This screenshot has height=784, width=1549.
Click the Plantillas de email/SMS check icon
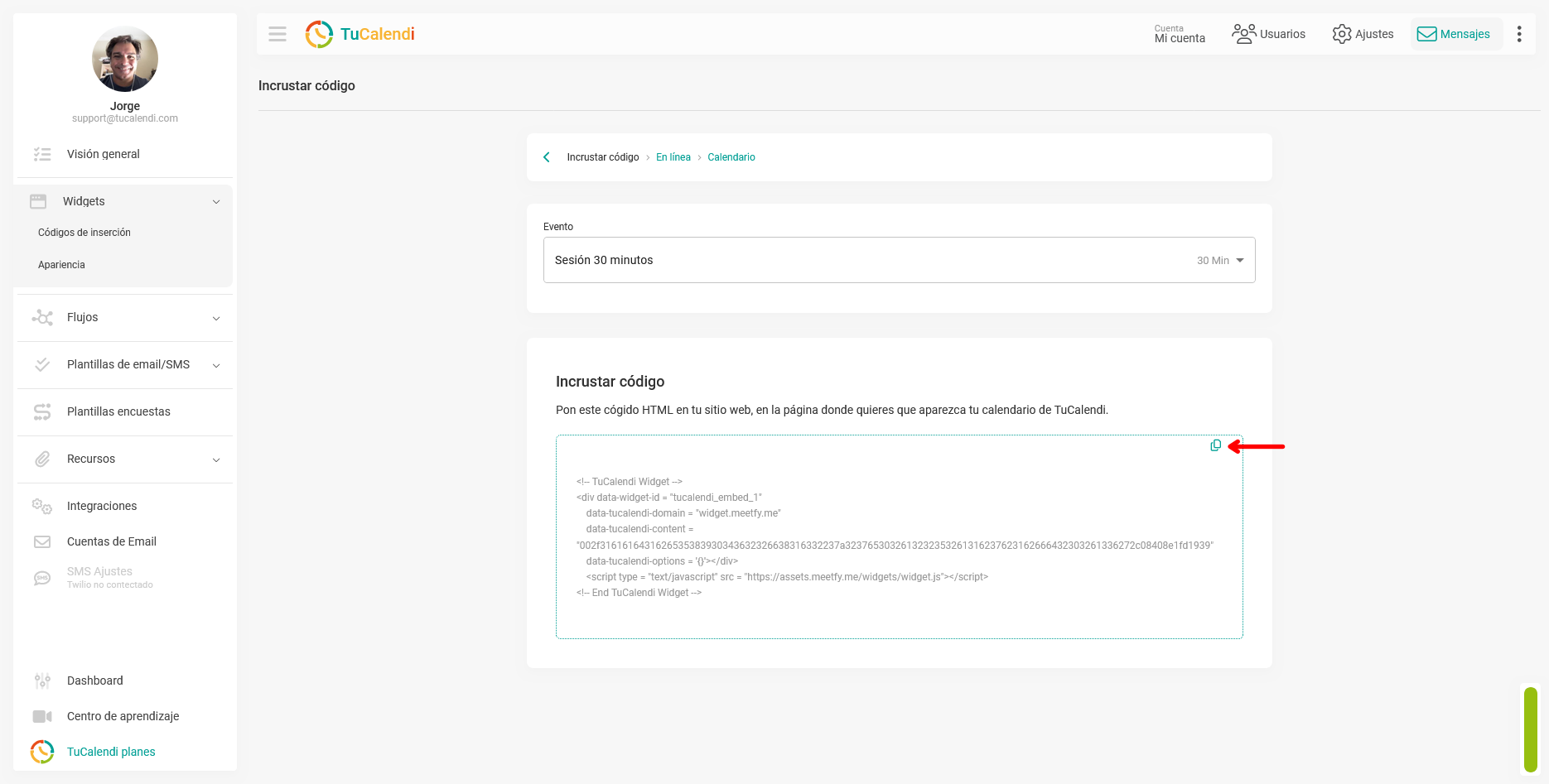(x=42, y=364)
